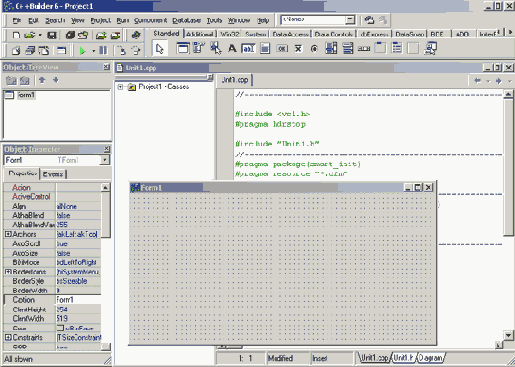The width and height of the screenshot is (515, 367).
Task: Select the arrow pointer tool in palette
Action: 160,49
